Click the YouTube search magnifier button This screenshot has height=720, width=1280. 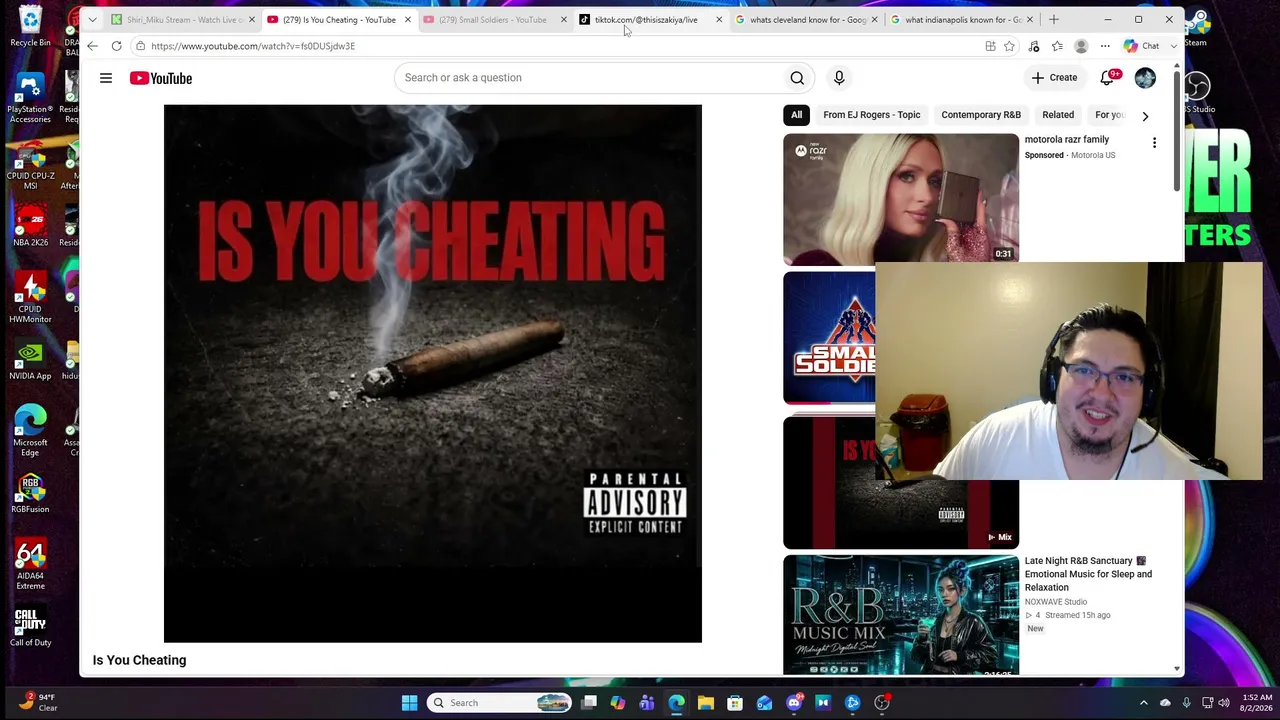tap(797, 78)
